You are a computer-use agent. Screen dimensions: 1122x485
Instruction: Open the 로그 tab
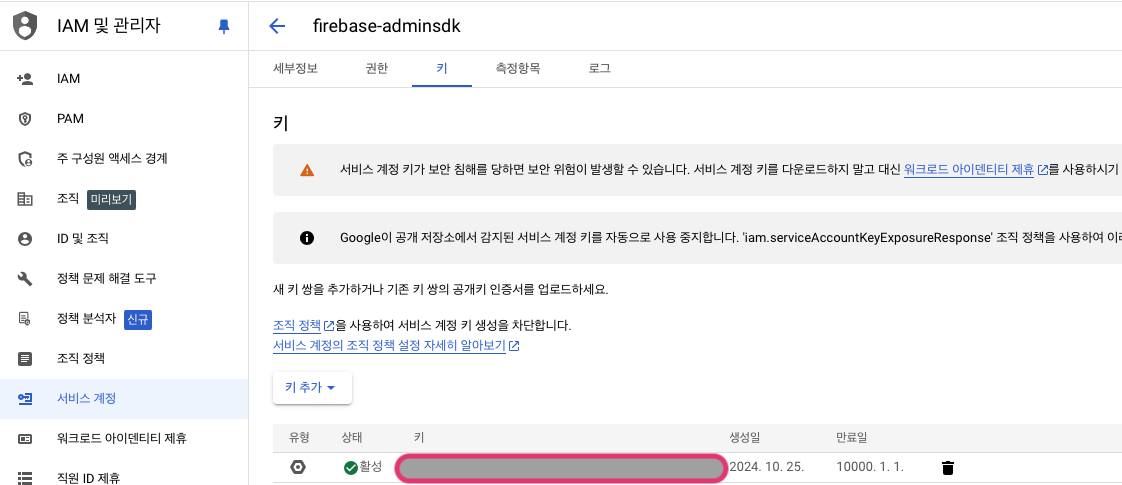(x=599, y=69)
